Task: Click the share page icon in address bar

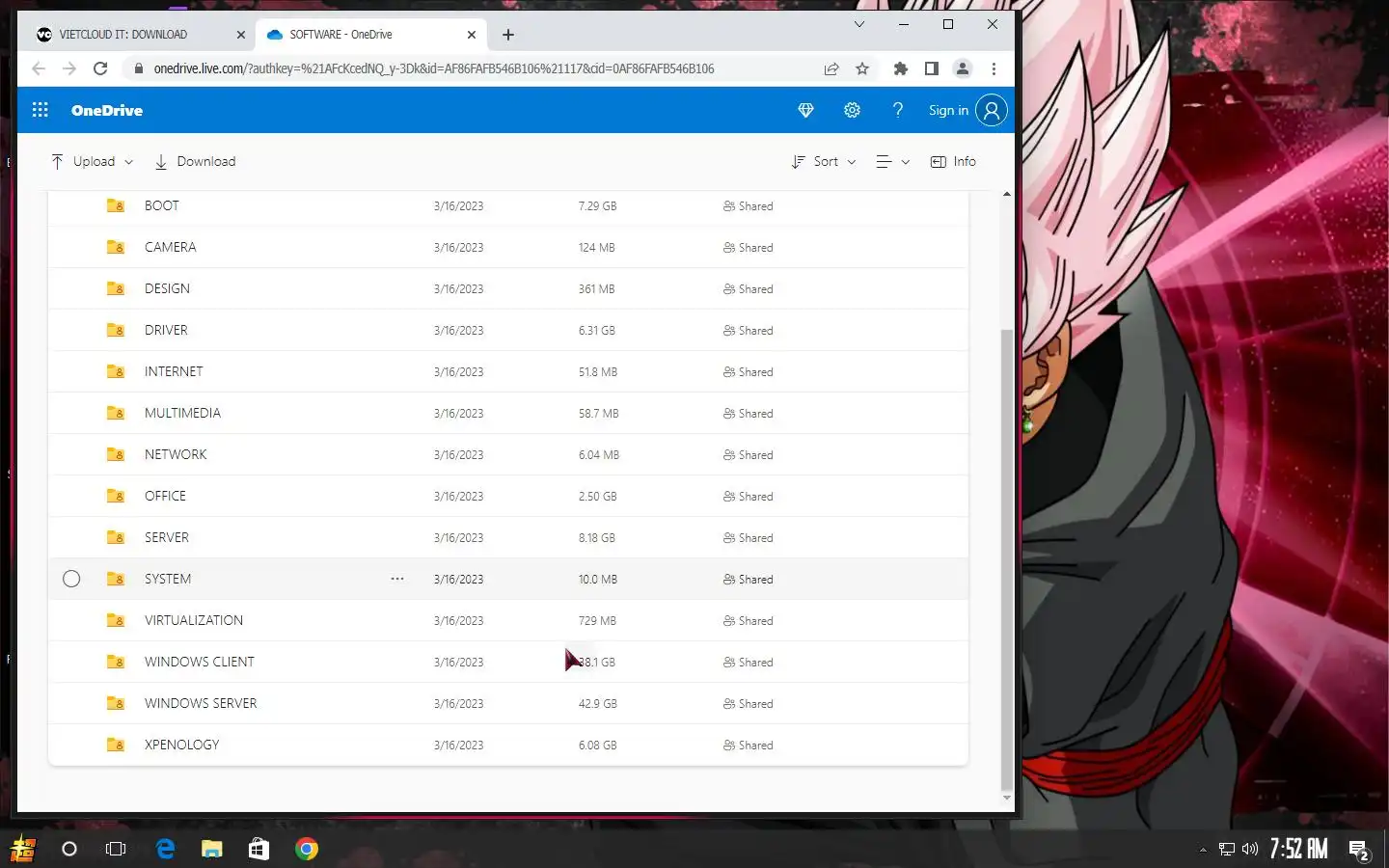Action: [x=831, y=68]
